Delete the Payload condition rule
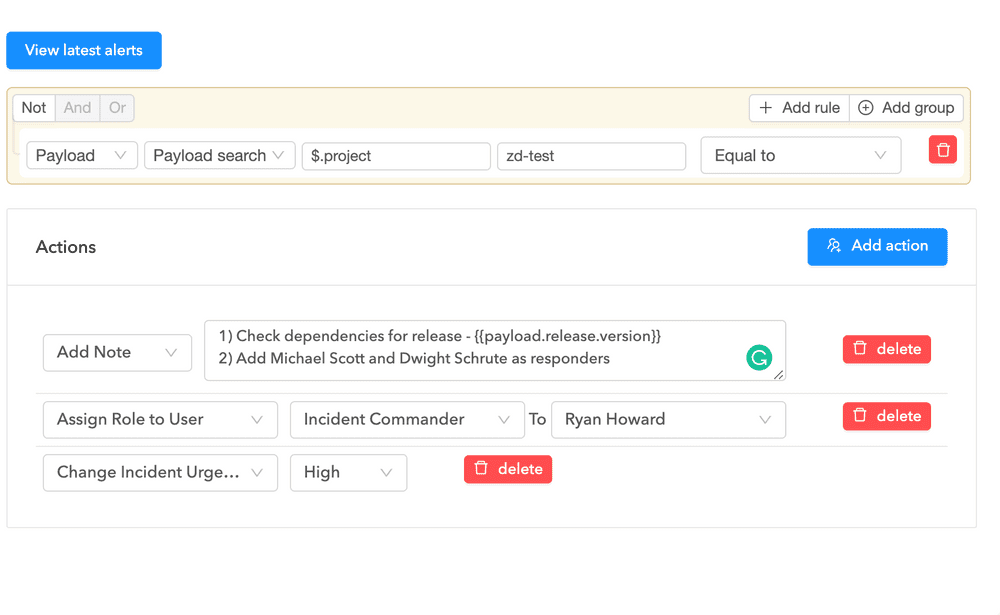 point(942,149)
